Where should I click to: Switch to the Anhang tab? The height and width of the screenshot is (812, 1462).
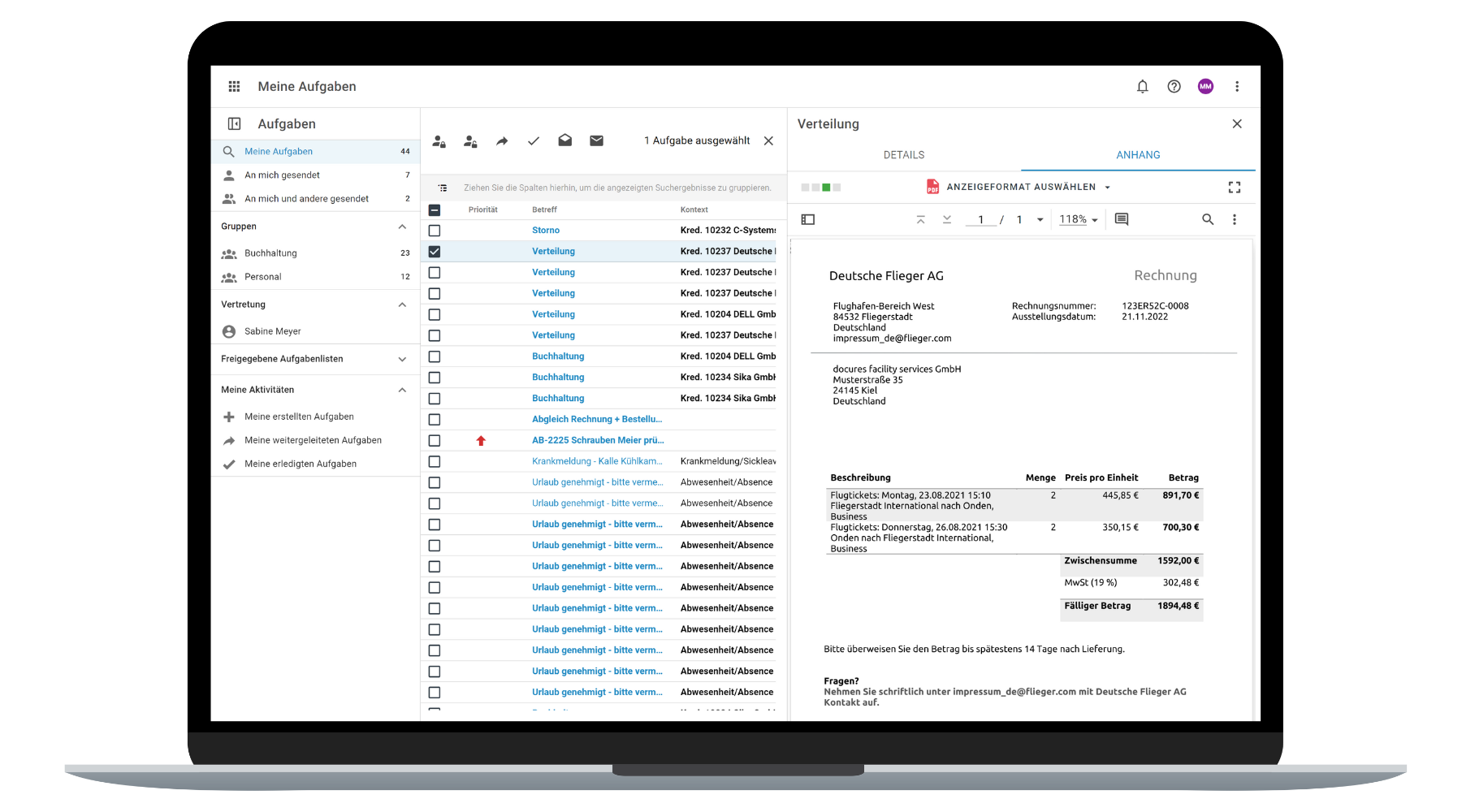point(1137,154)
